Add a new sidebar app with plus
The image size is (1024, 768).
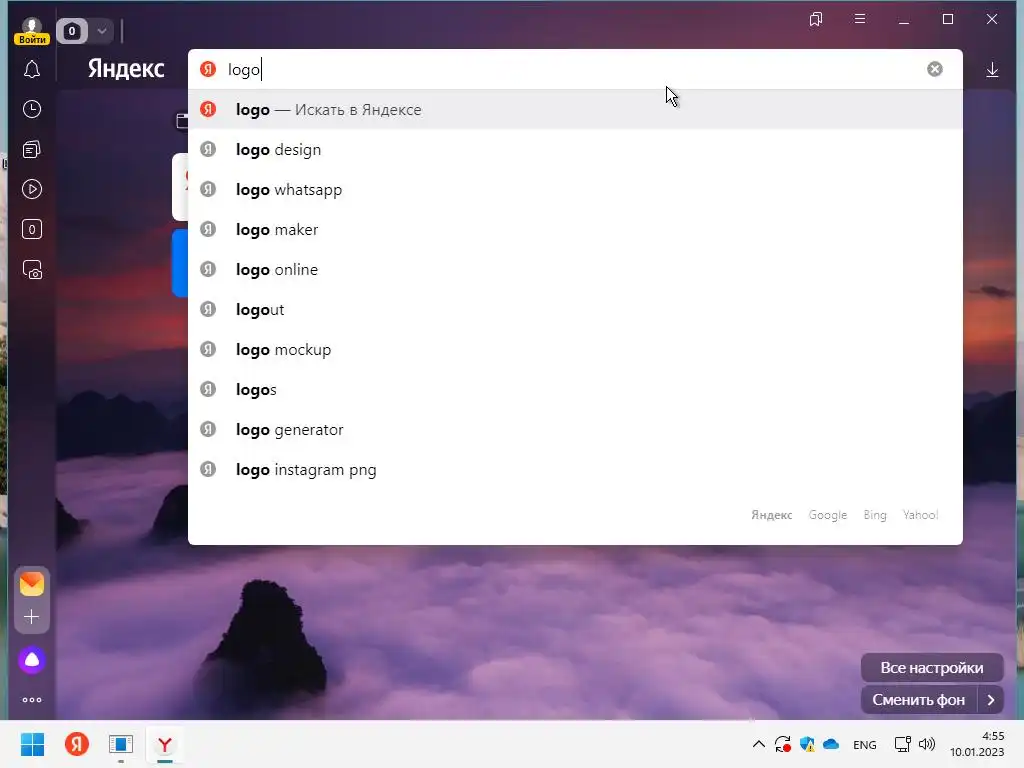coord(31,616)
